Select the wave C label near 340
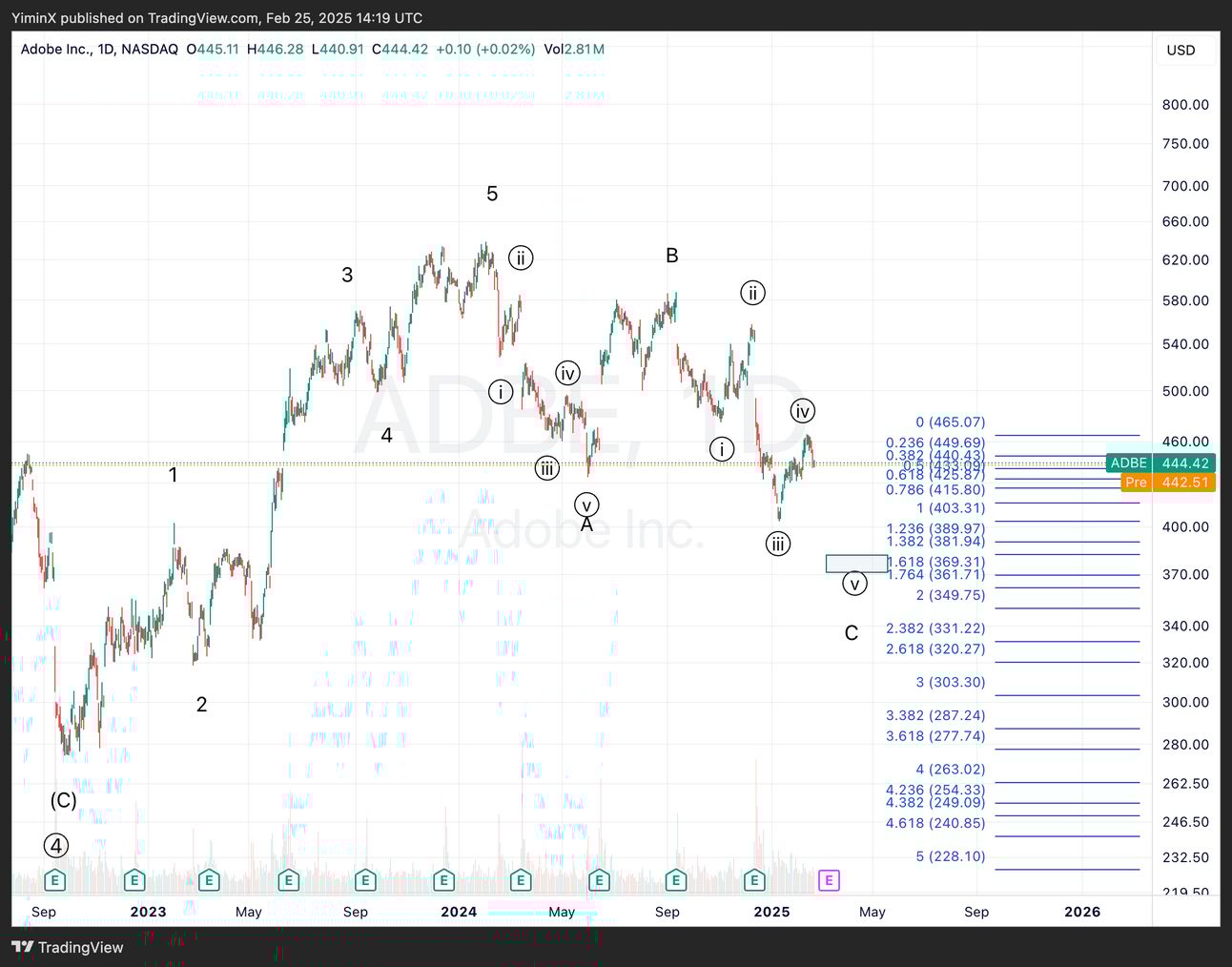Screen dimensions: 1232x967 [x=852, y=633]
